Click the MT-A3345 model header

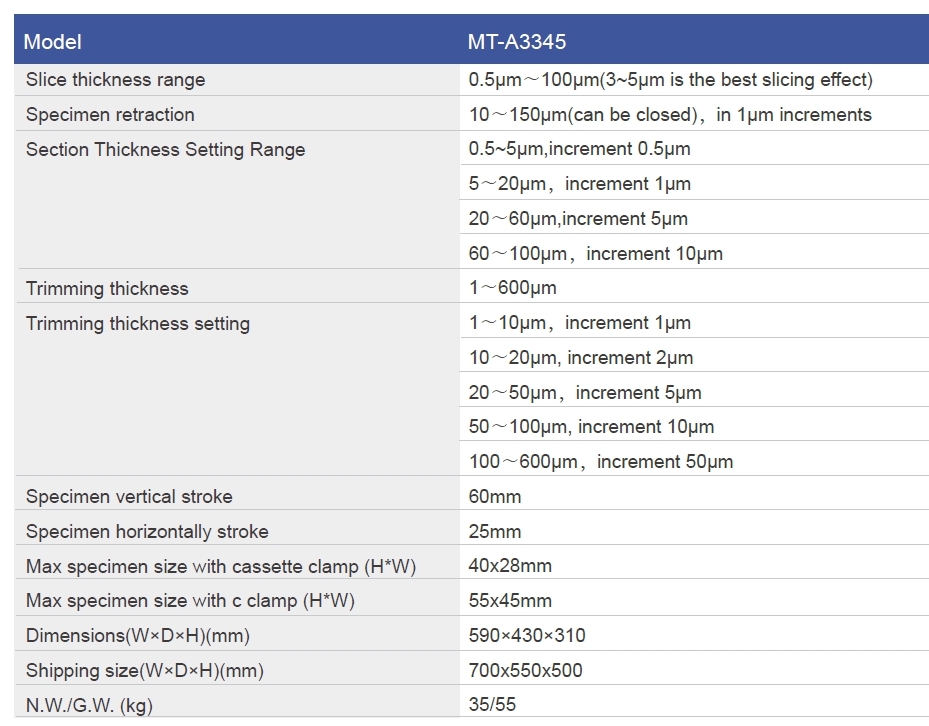(517, 41)
